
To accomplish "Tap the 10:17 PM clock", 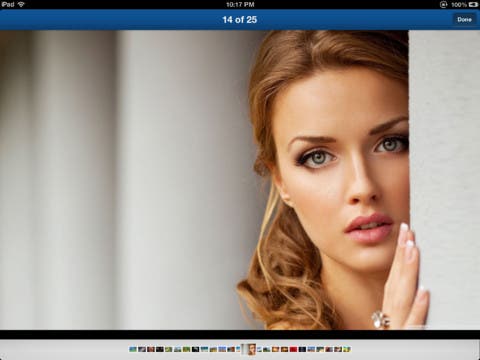I will [240, 5].
